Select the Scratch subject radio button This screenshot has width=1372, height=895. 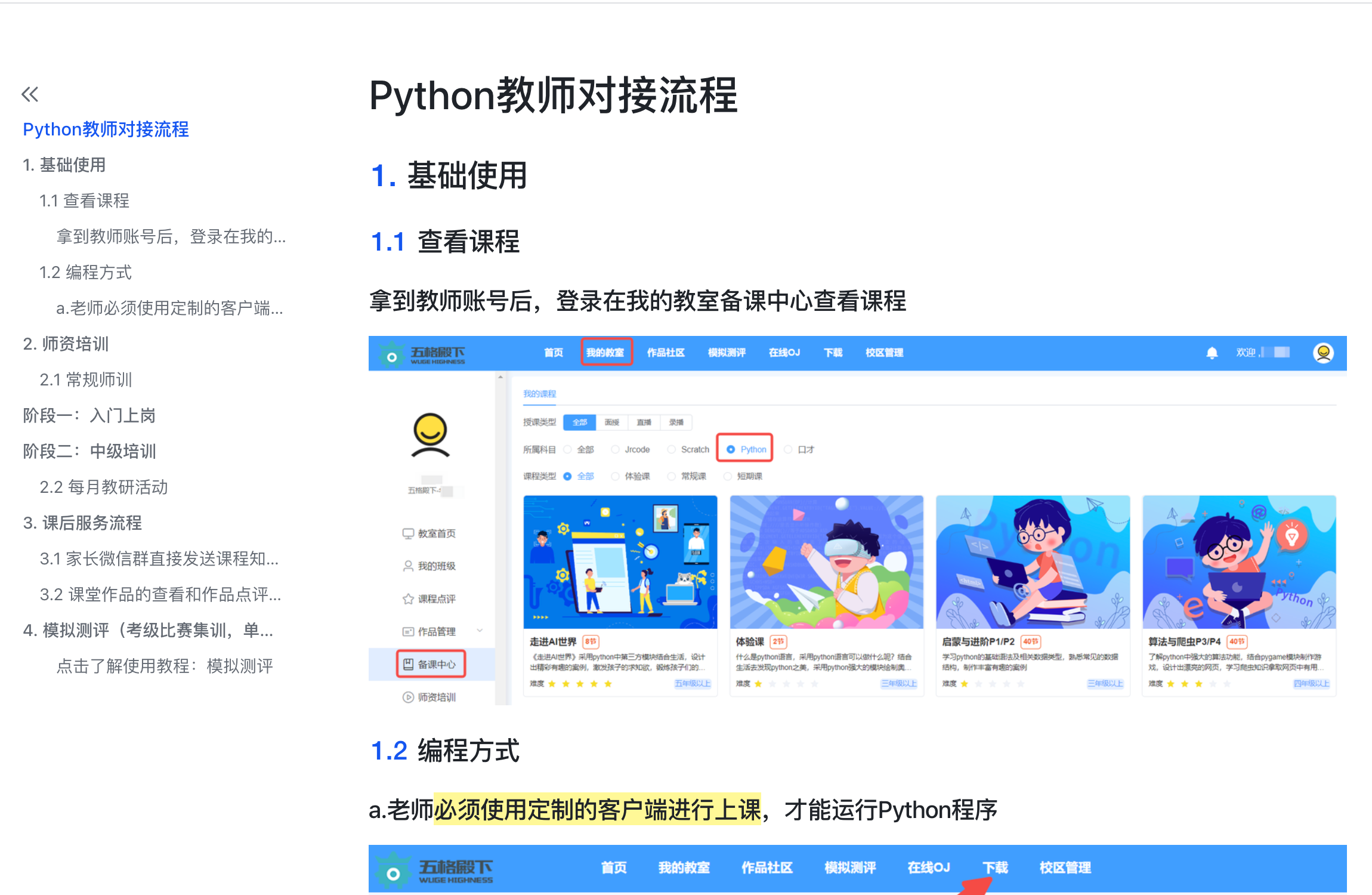(672, 449)
